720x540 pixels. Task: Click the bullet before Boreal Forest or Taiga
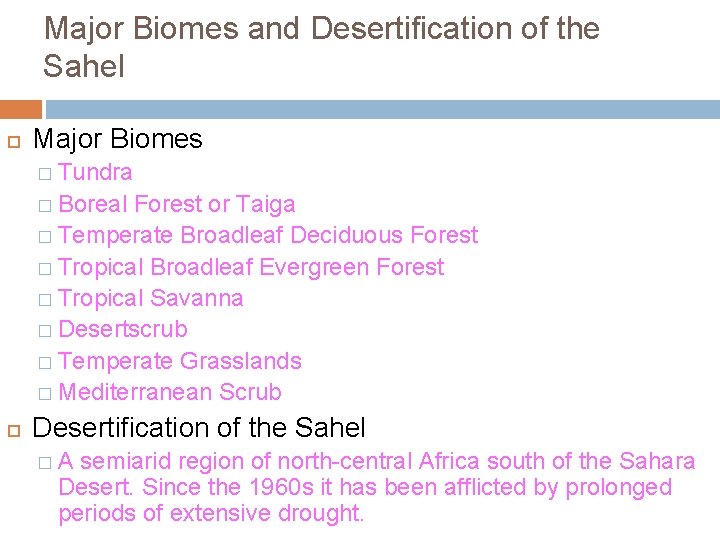(45, 206)
